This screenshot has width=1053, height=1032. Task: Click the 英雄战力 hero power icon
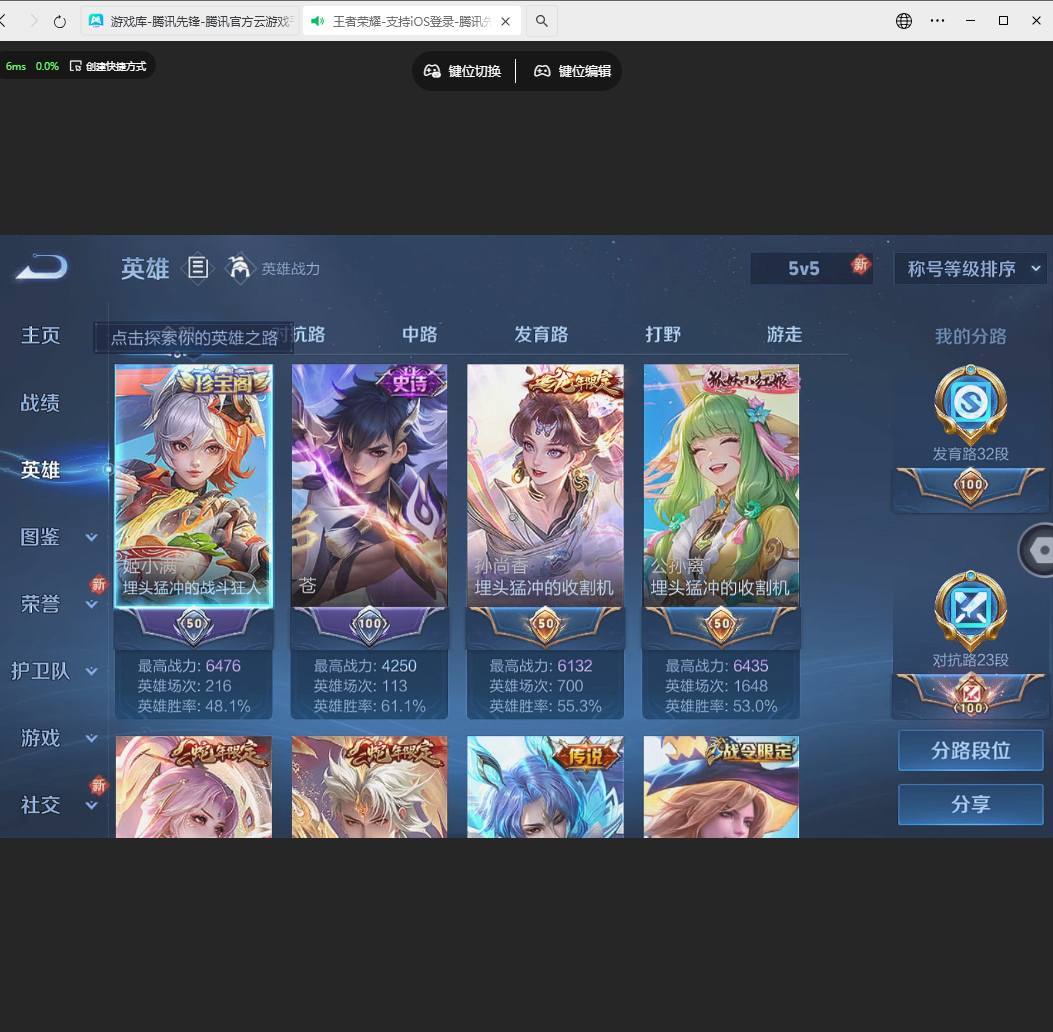(240, 268)
